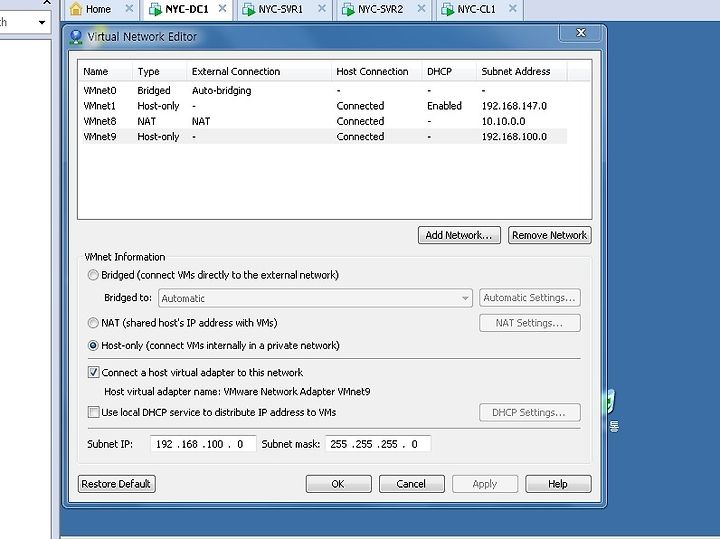Screen dimensions: 720x539
Task: Click Automatic Settings button
Action: 529,298
